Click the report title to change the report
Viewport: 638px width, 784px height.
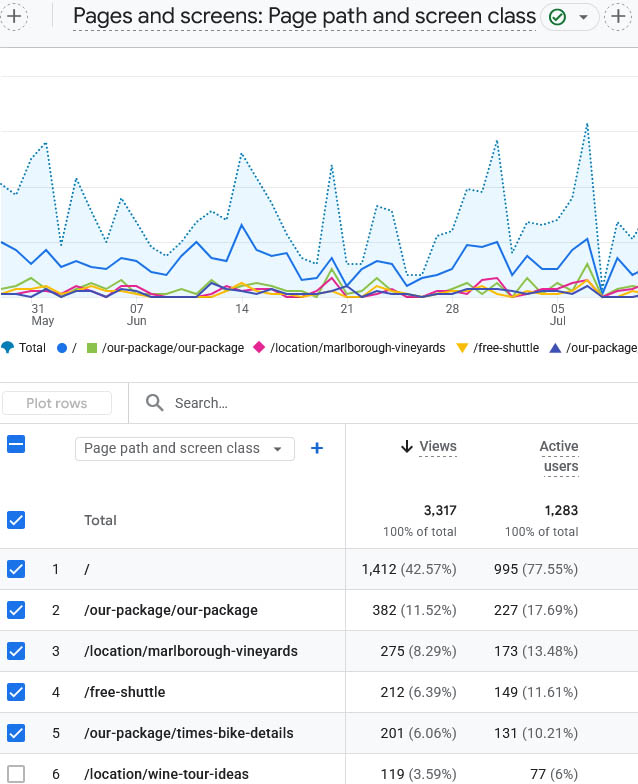tap(304, 16)
